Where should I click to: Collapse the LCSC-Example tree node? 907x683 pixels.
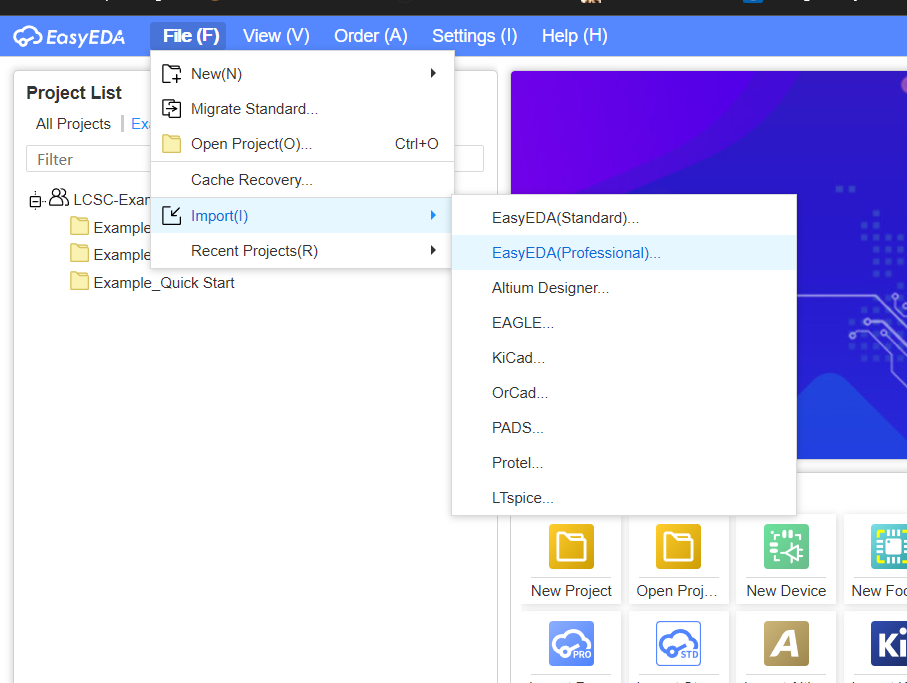(x=35, y=201)
